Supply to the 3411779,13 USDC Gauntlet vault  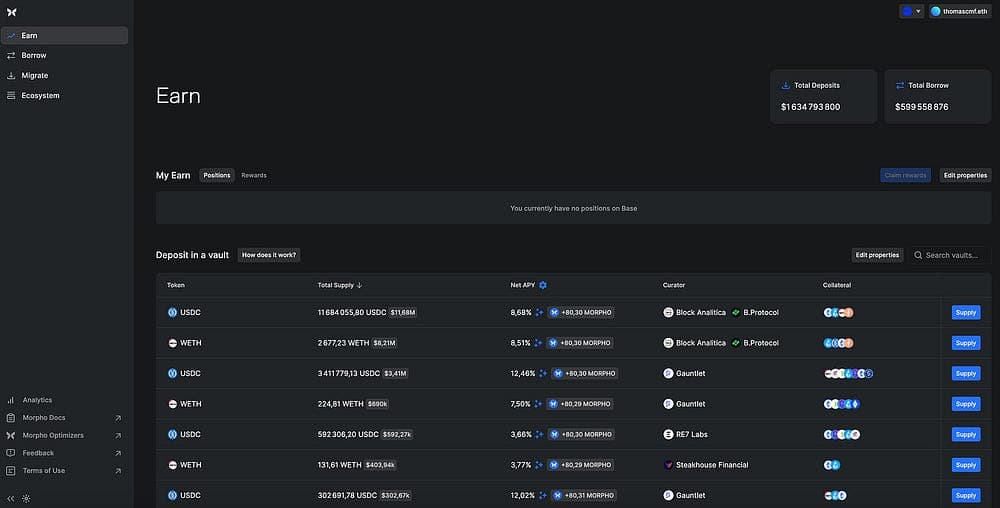point(966,374)
